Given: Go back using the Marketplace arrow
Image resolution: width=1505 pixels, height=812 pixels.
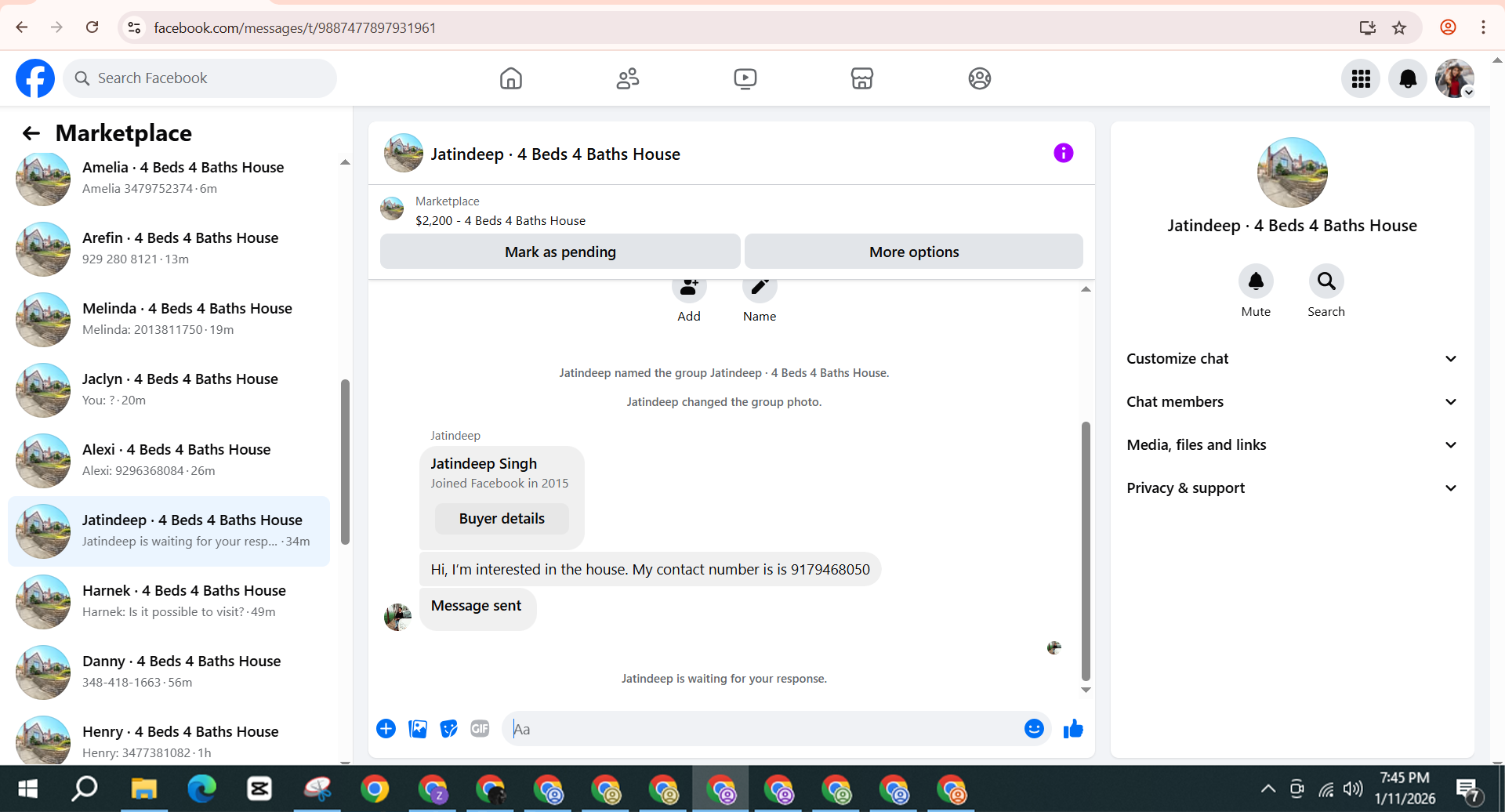Looking at the screenshot, I should pyautogui.click(x=31, y=133).
